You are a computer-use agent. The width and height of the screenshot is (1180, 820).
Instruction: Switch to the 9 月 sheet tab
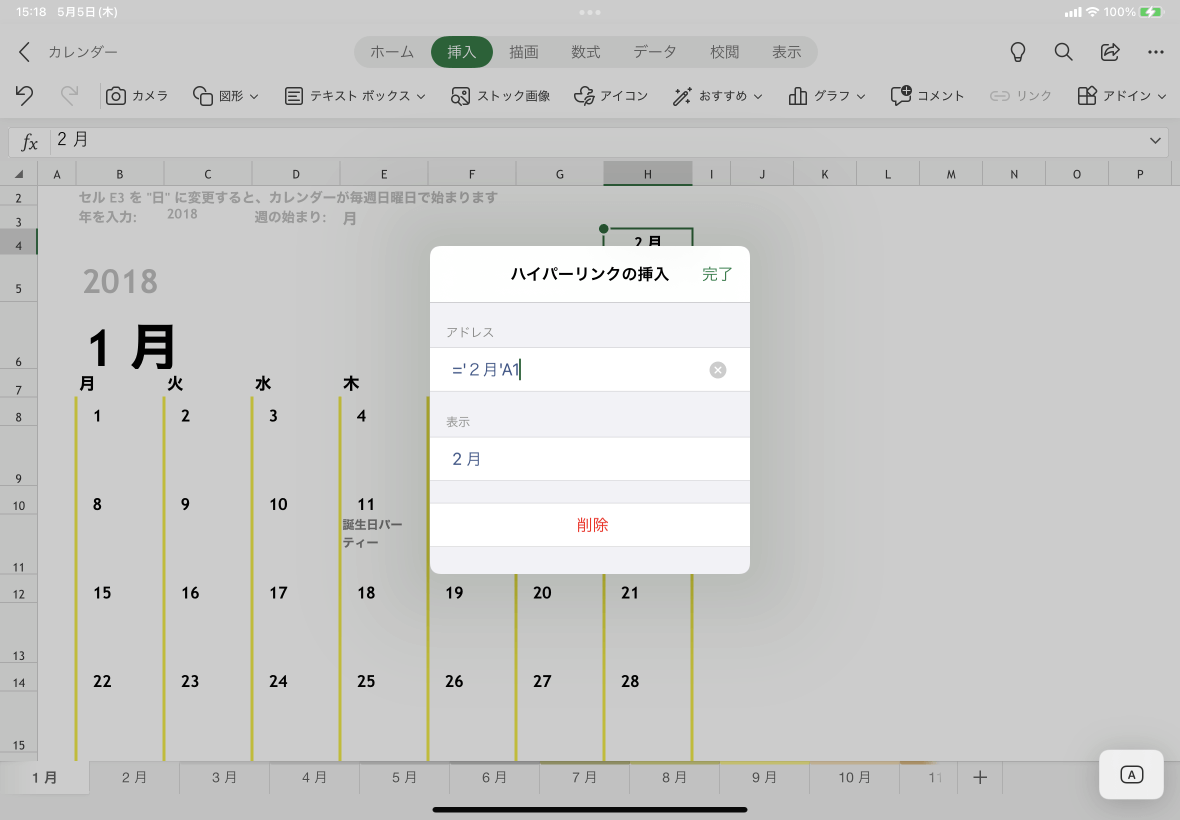[765, 778]
